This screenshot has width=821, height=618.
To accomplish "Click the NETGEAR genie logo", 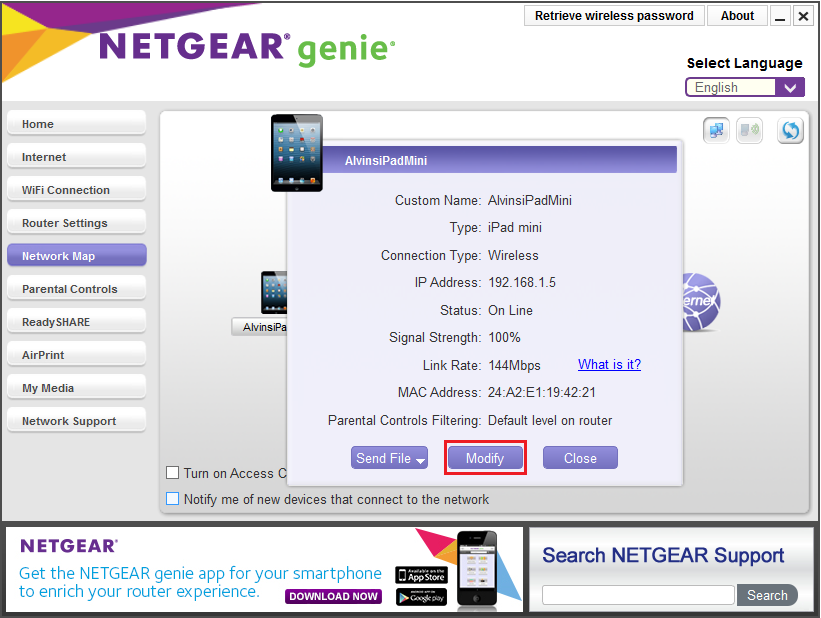I will click(246, 48).
